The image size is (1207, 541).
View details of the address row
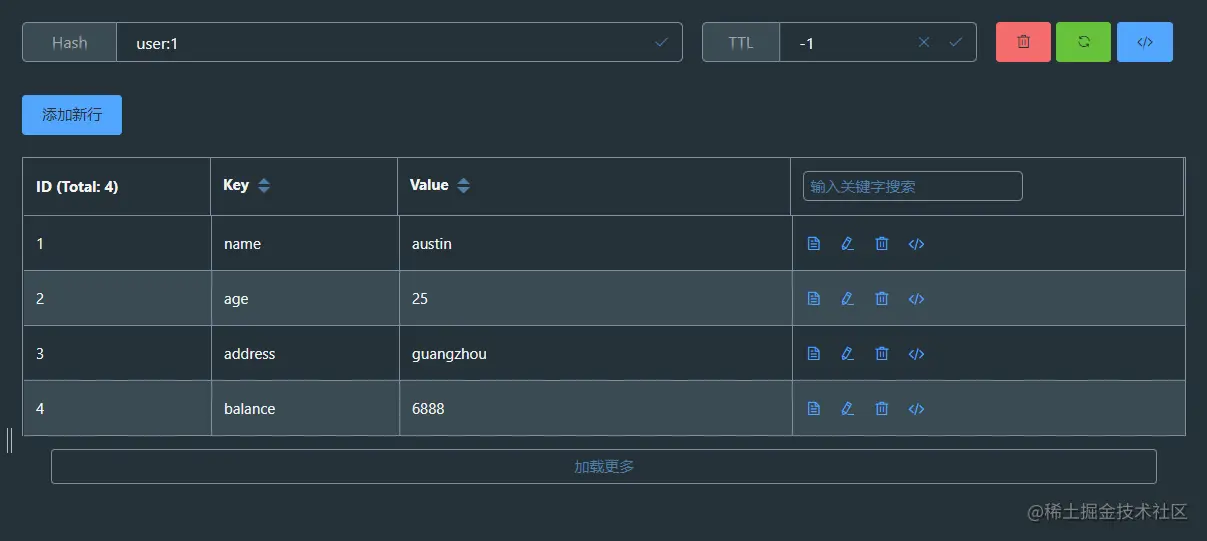click(x=814, y=354)
